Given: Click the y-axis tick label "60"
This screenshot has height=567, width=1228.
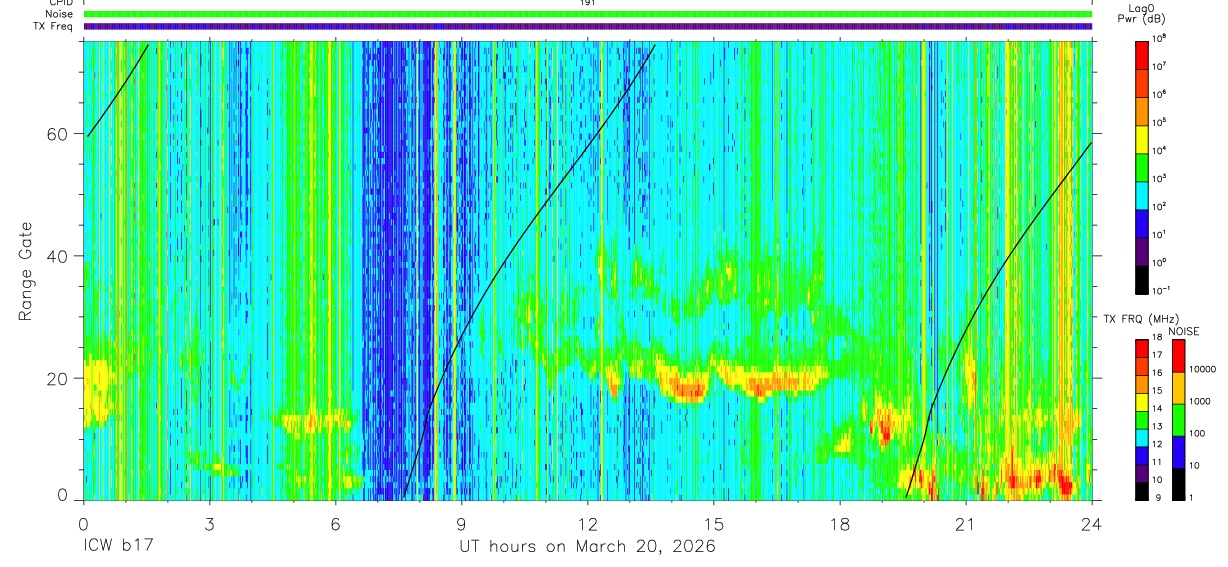Looking at the screenshot, I should click(x=58, y=134).
